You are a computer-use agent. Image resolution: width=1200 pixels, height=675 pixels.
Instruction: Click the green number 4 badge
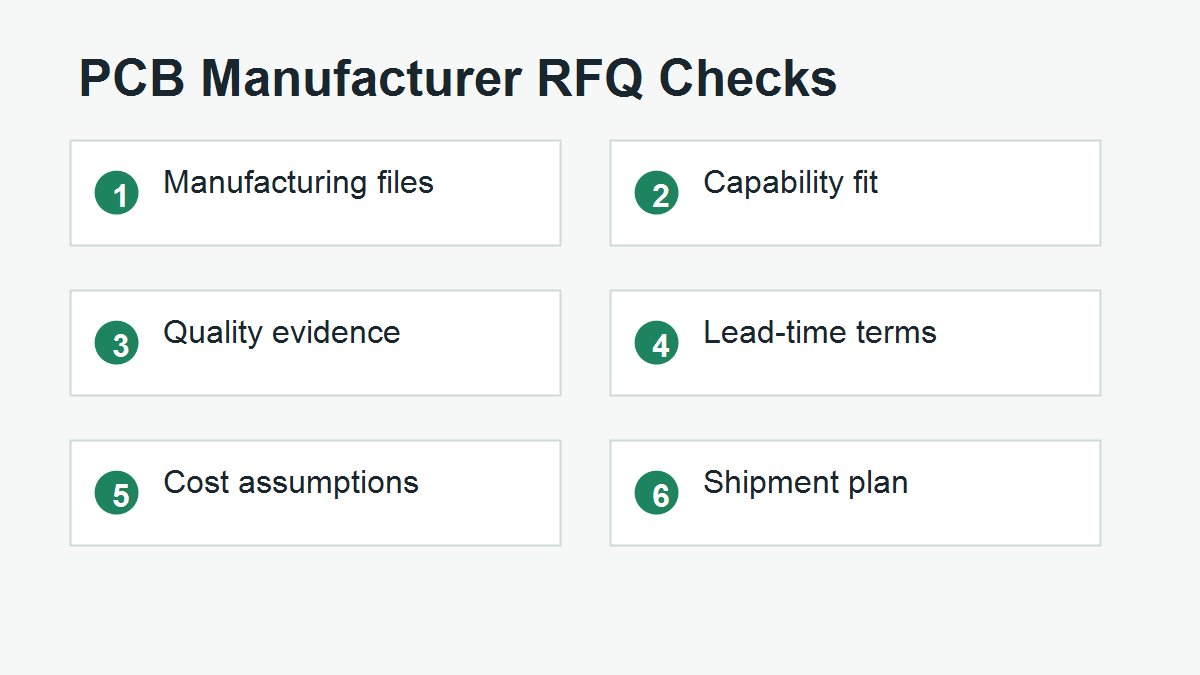657,343
